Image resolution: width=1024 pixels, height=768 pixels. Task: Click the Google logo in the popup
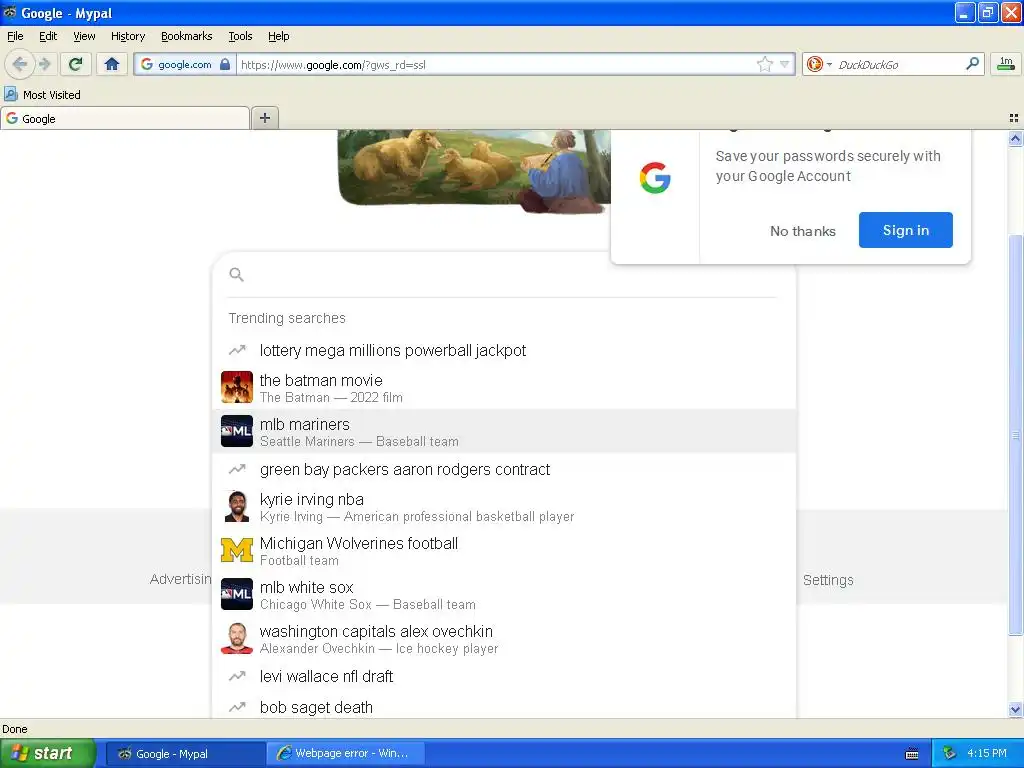click(655, 178)
